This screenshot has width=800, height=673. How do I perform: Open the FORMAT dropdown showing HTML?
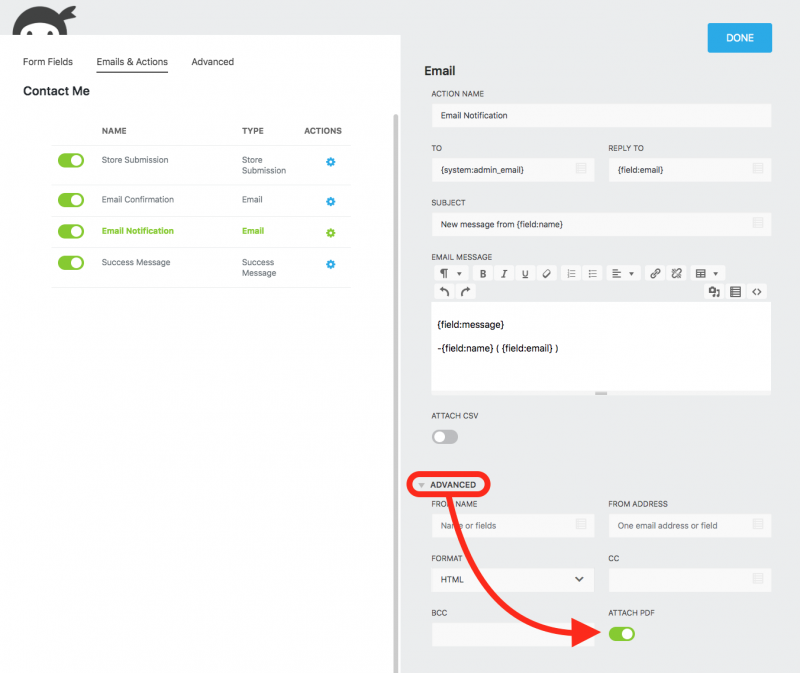(x=512, y=579)
